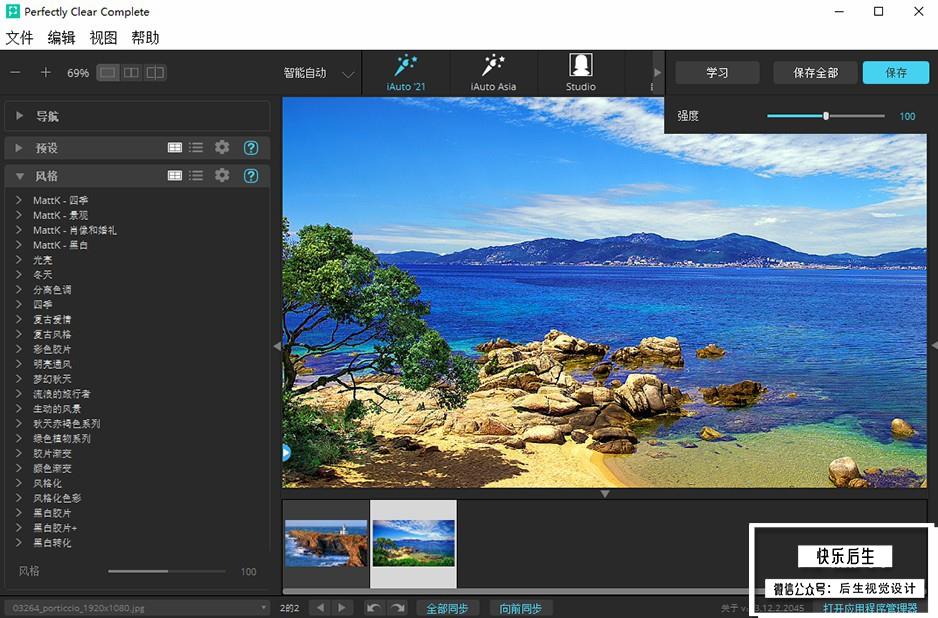Viewport: 938px width, 618px height.
Task: Open the 帮助 menu
Action: pyautogui.click(x=145, y=38)
